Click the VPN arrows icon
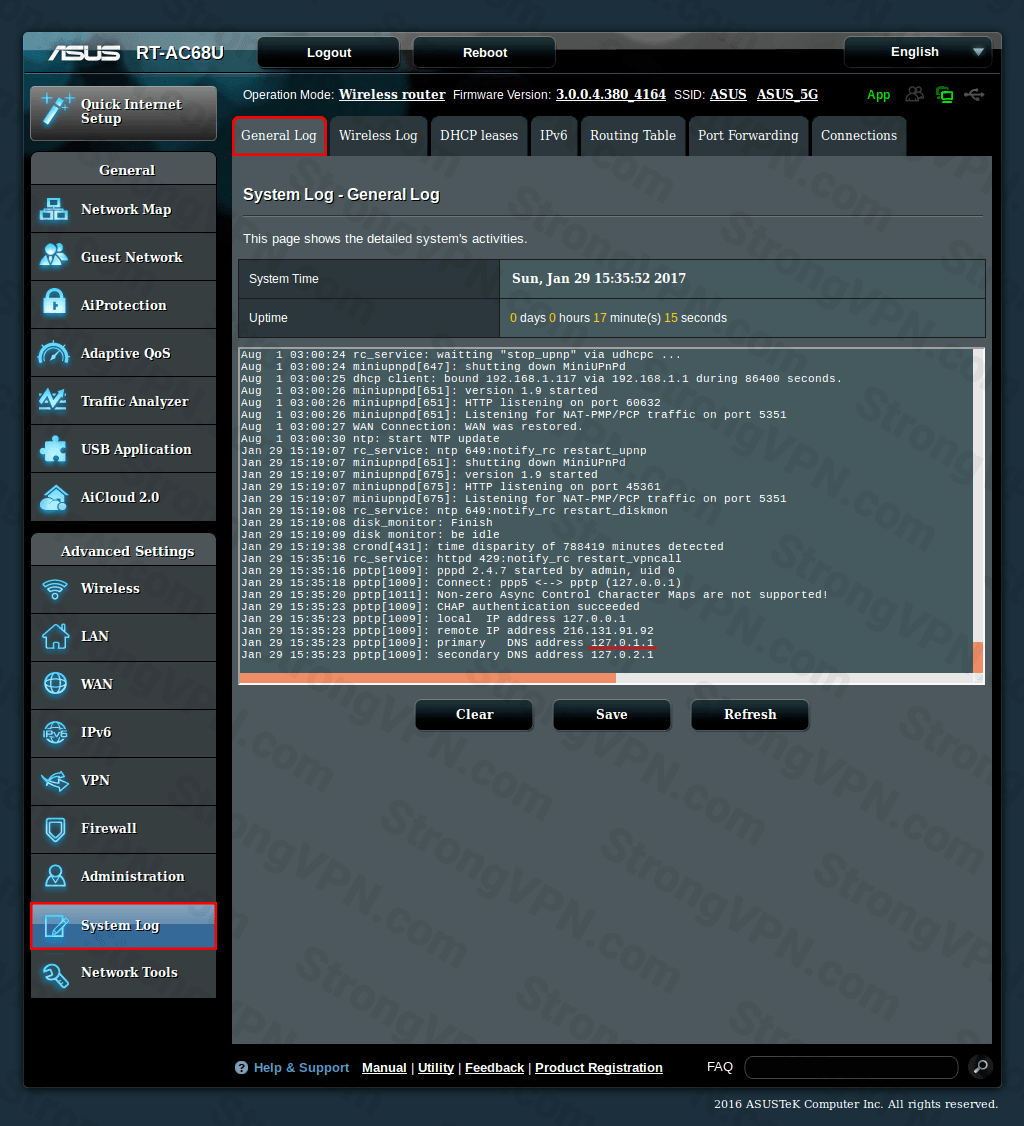This screenshot has height=1126, width=1024. pyautogui.click(x=55, y=781)
